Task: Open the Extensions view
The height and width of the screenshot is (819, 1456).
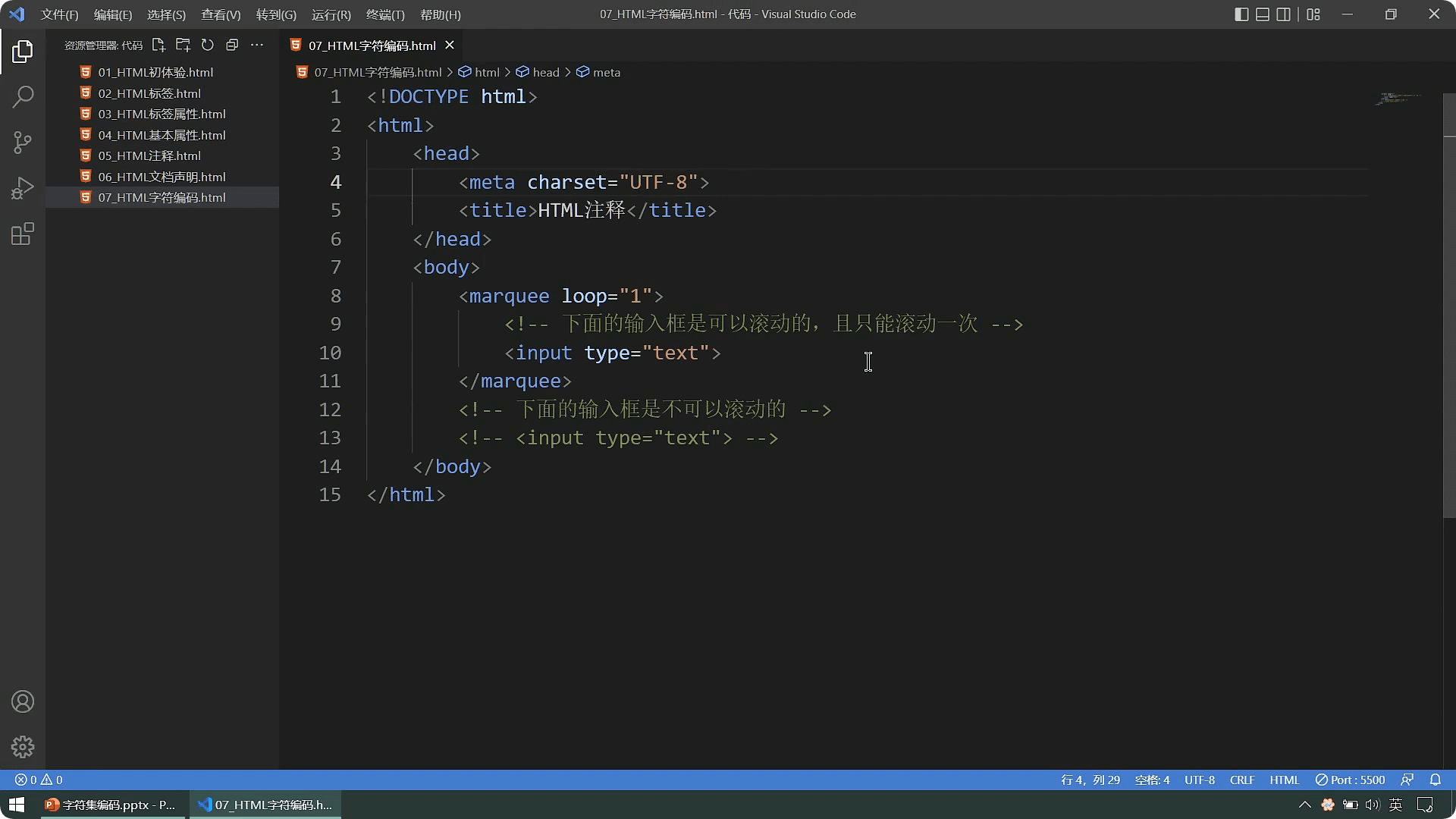Action: point(23,234)
